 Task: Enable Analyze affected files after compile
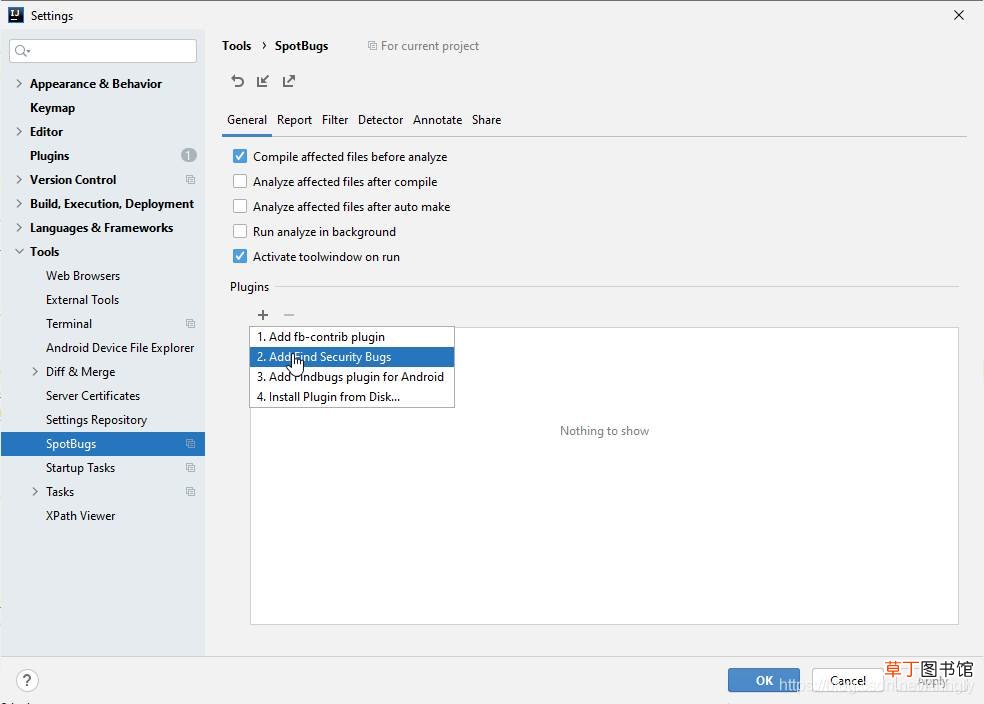[240, 181]
